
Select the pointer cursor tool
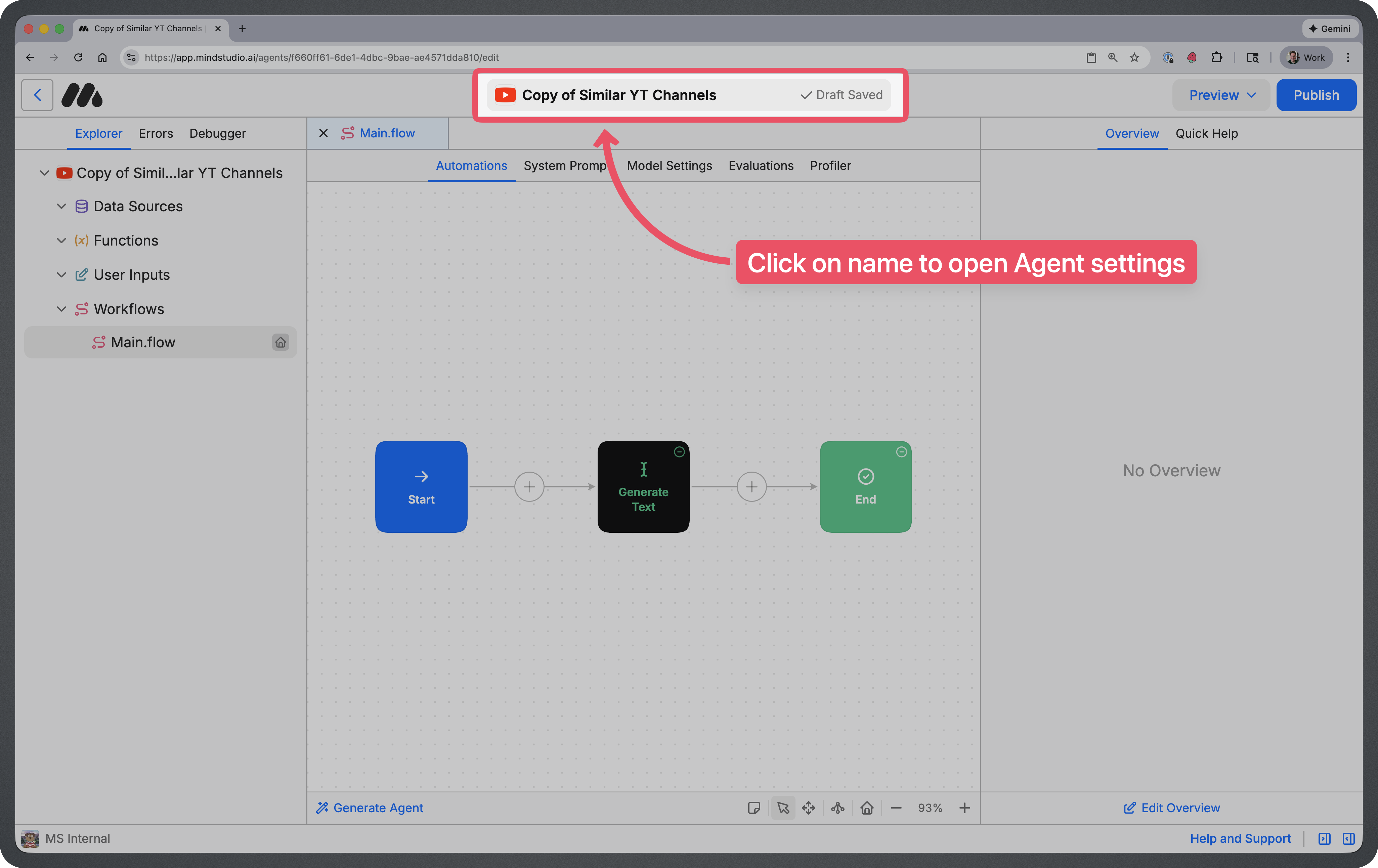pyautogui.click(x=783, y=808)
